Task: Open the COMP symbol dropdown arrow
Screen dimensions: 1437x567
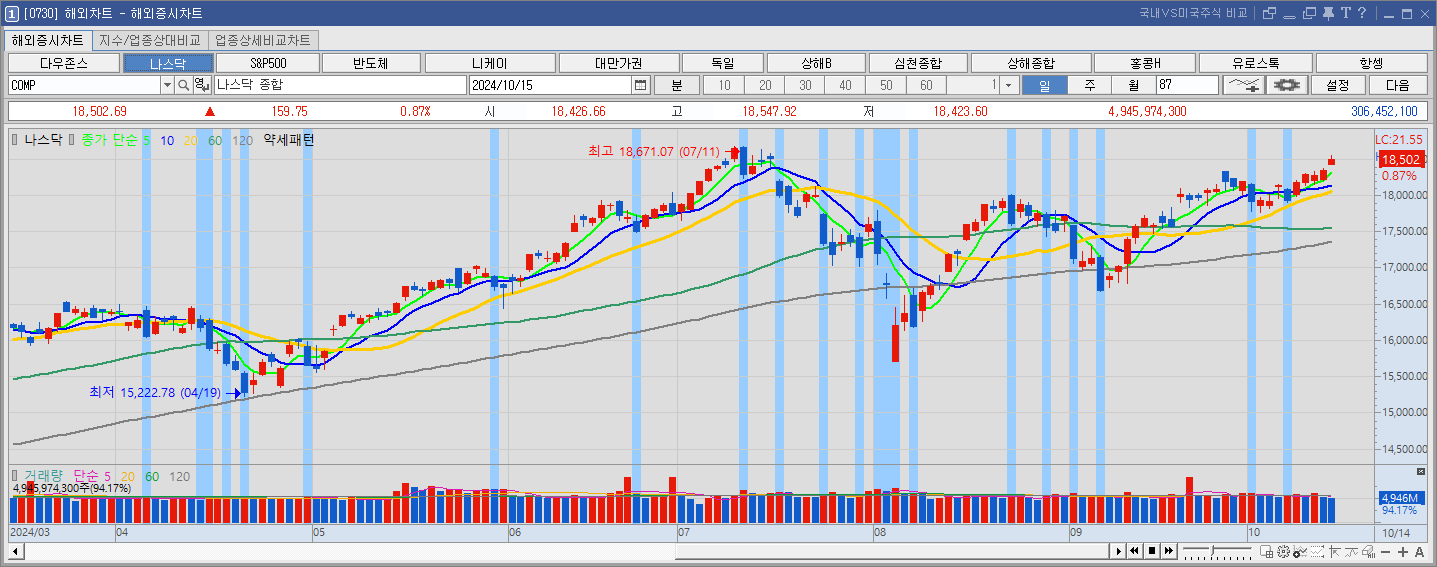Action: 167,85
